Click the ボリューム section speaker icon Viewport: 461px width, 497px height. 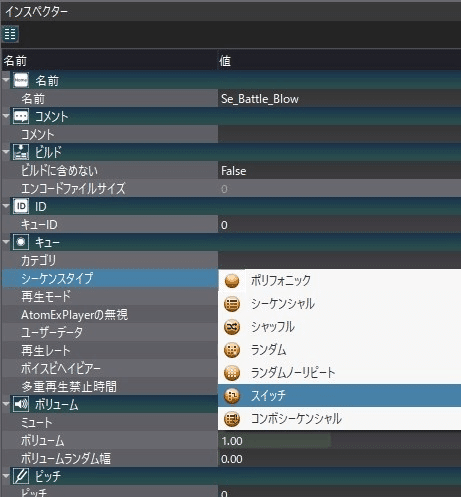(x=21, y=404)
